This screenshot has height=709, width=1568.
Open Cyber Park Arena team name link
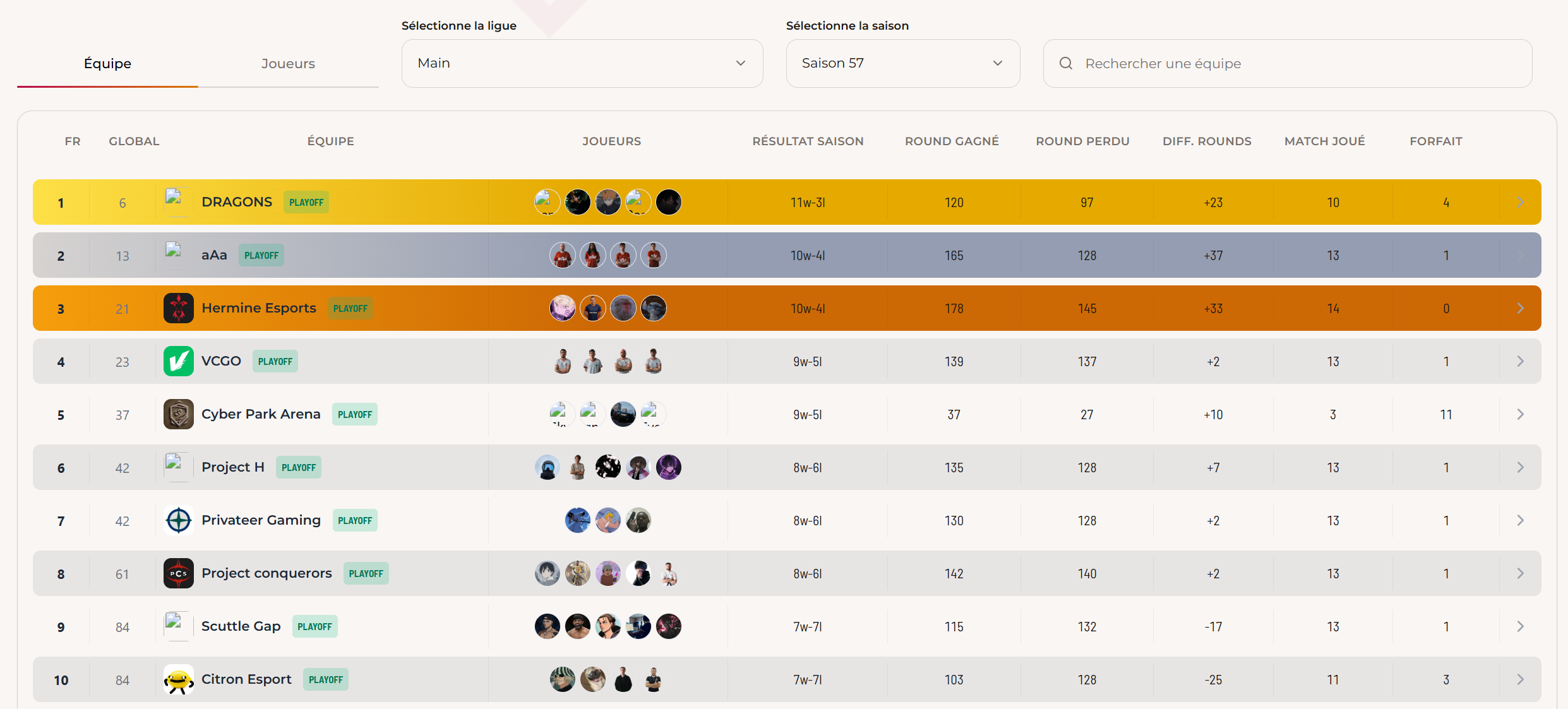point(261,414)
